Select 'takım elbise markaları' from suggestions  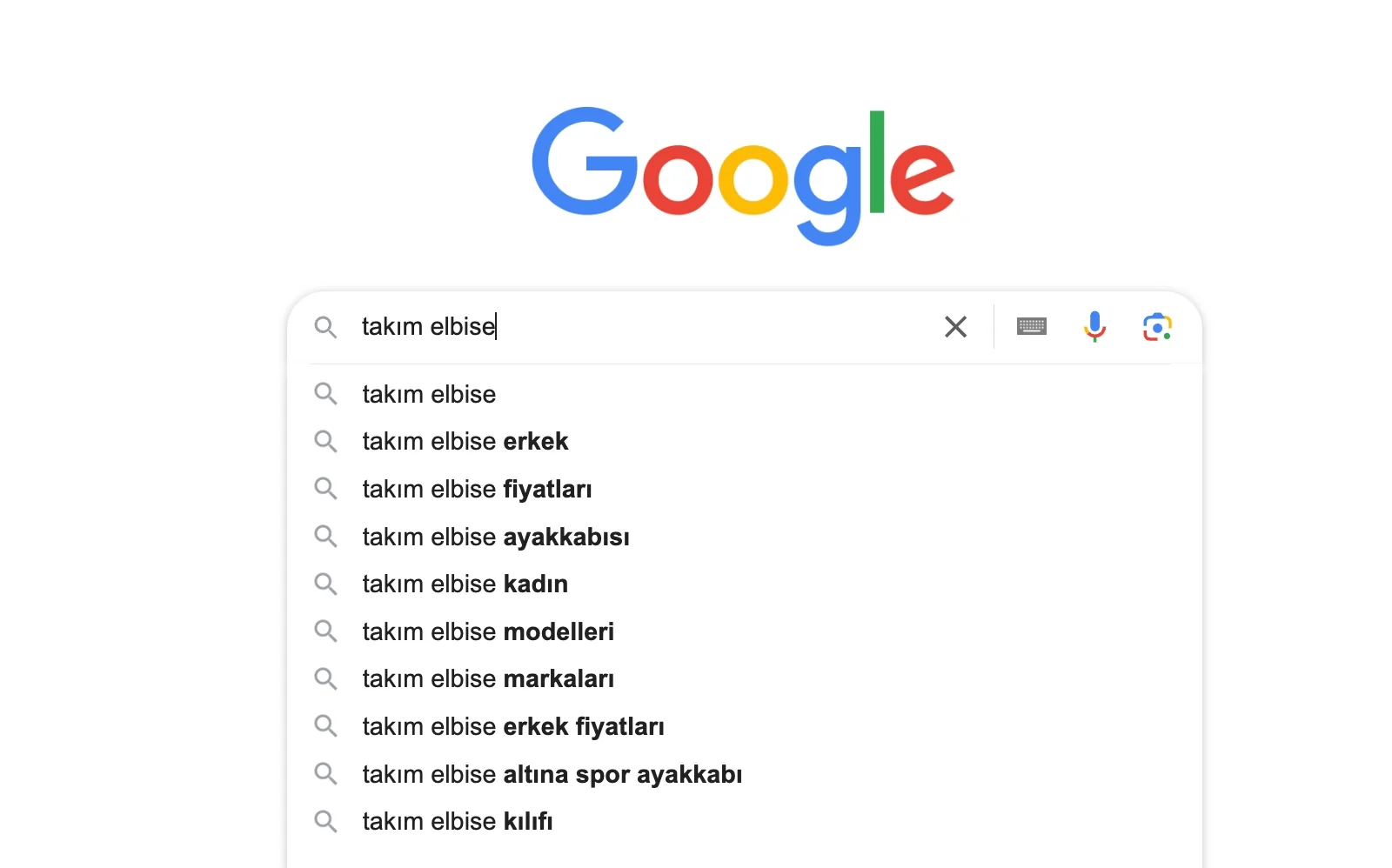(488, 678)
